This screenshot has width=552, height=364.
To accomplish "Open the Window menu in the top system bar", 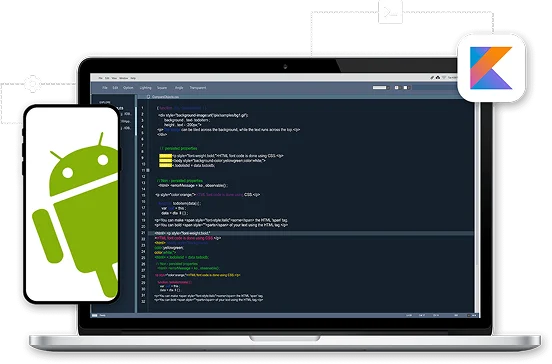I will click(124, 78).
